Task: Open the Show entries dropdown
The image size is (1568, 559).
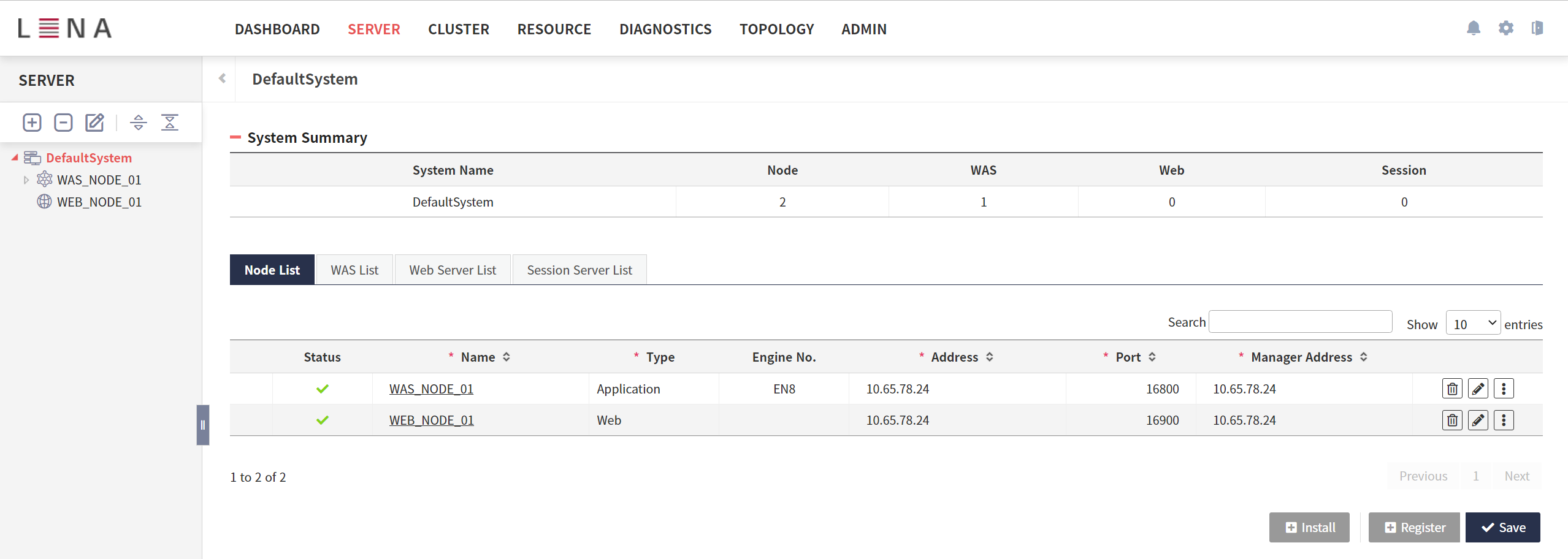Action: click(x=1472, y=323)
